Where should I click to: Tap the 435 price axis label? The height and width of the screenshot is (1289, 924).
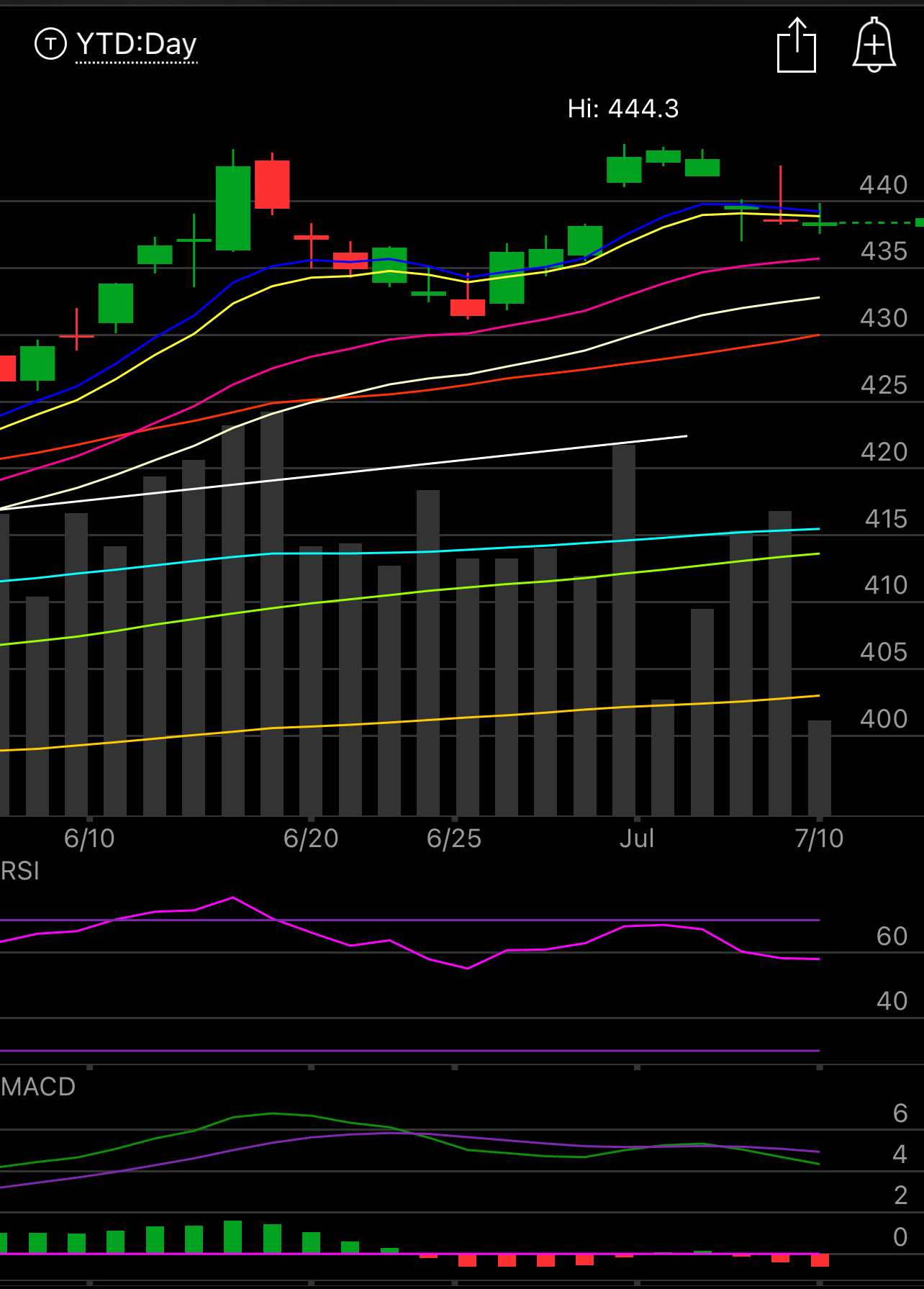884,251
